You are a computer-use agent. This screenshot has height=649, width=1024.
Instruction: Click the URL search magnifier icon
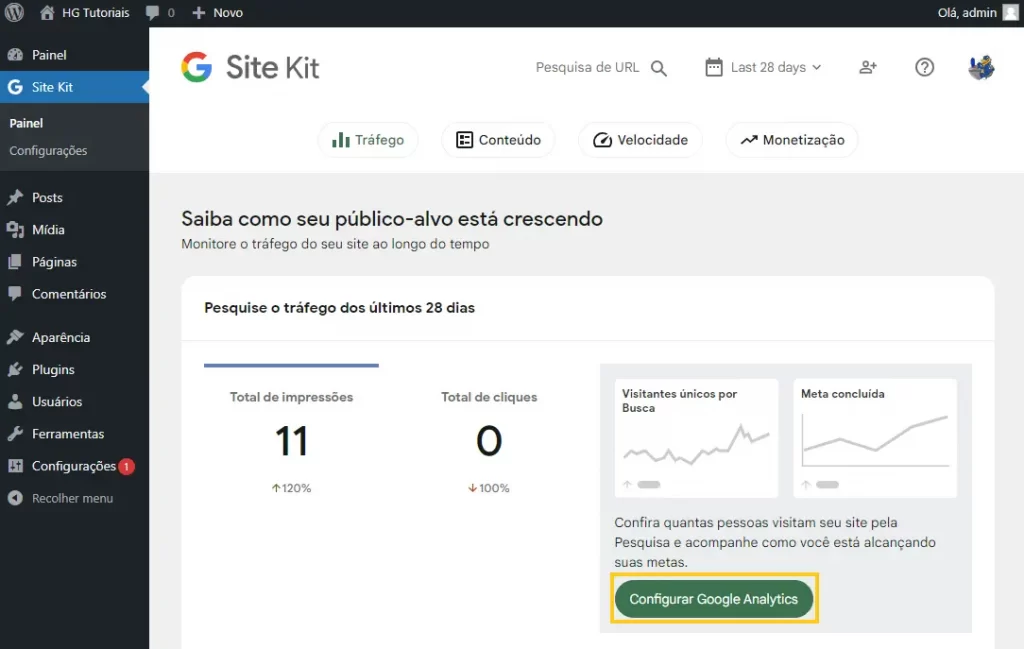click(659, 68)
